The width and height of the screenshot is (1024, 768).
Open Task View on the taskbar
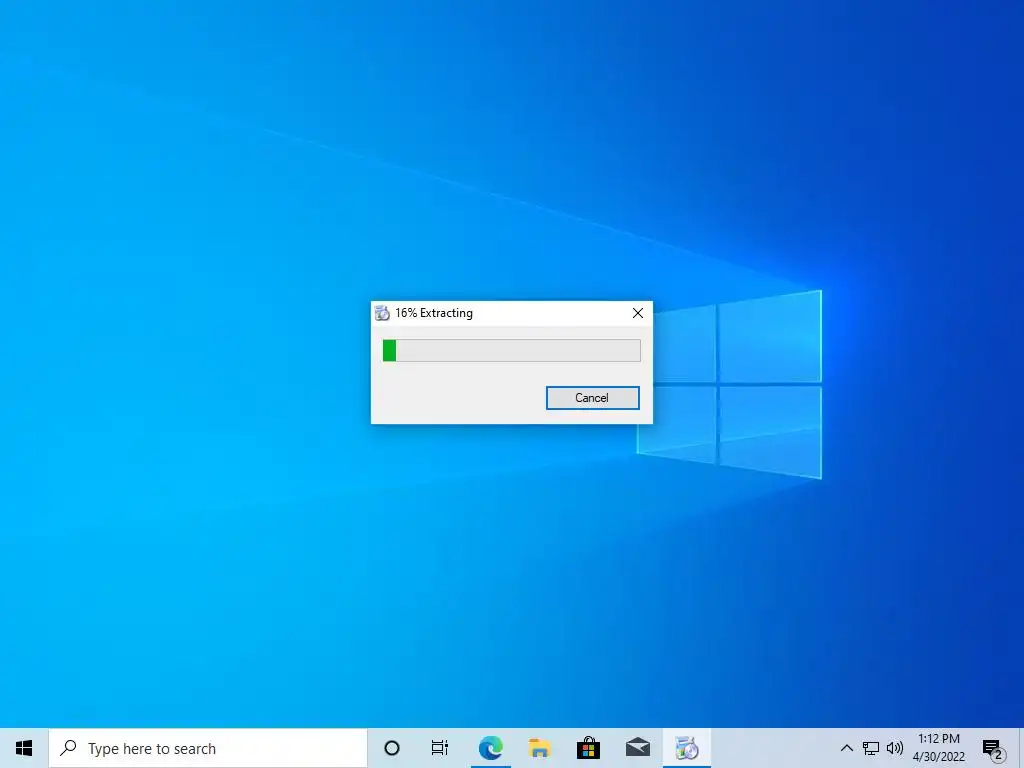tap(440, 748)
